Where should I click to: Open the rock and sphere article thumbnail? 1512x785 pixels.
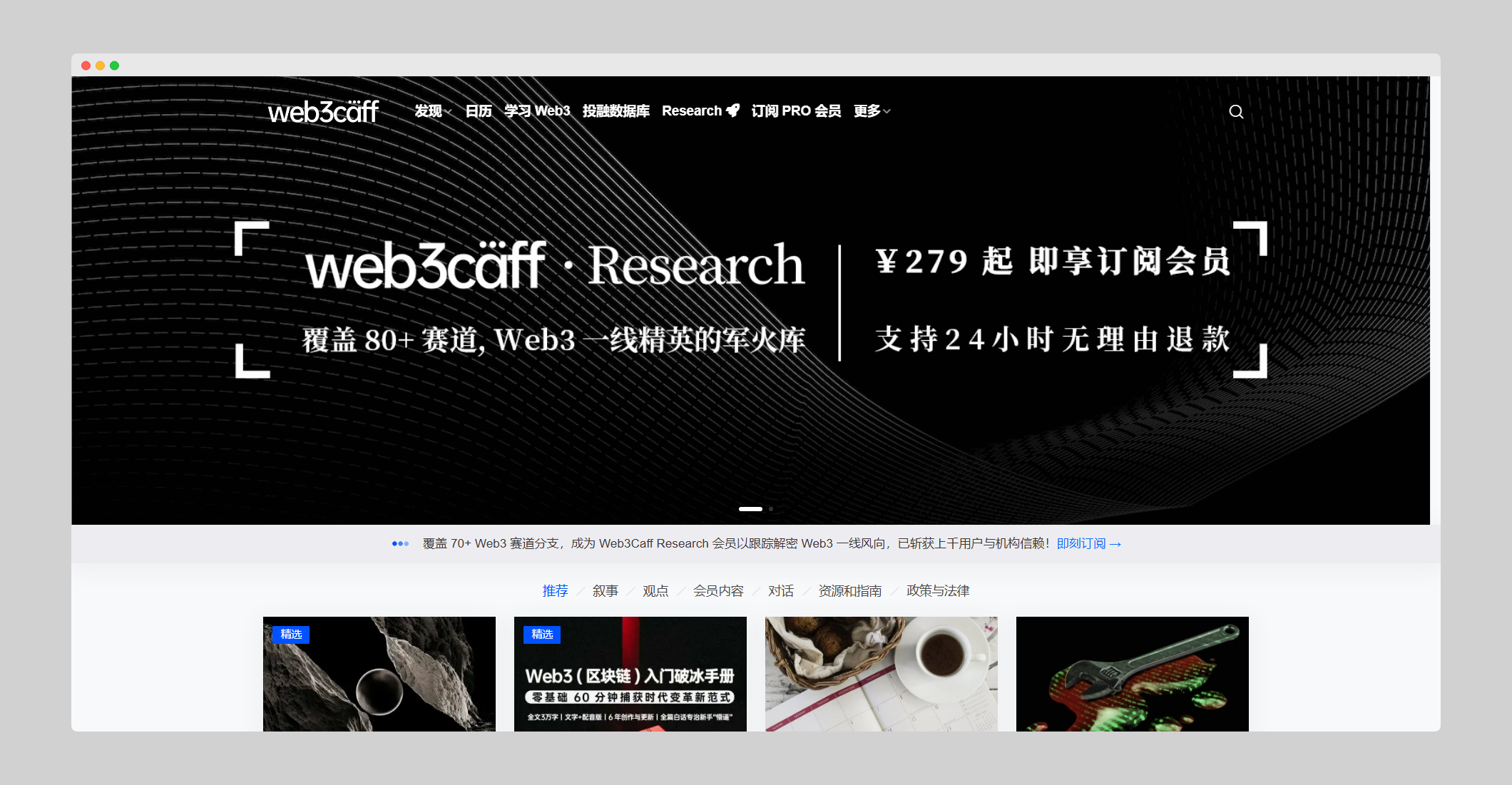pos(379,674)
